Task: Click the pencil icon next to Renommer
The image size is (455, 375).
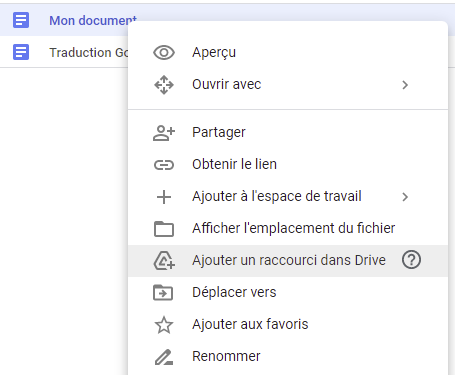Action: pos(164,357)
